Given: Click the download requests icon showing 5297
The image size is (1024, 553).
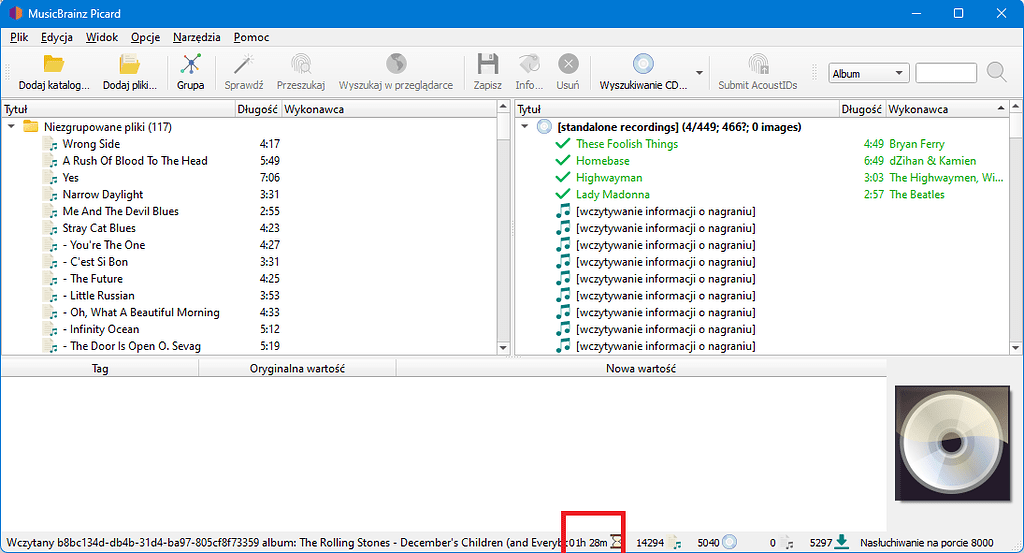Looking at the screenshot, I should click(x=842, y=542).
